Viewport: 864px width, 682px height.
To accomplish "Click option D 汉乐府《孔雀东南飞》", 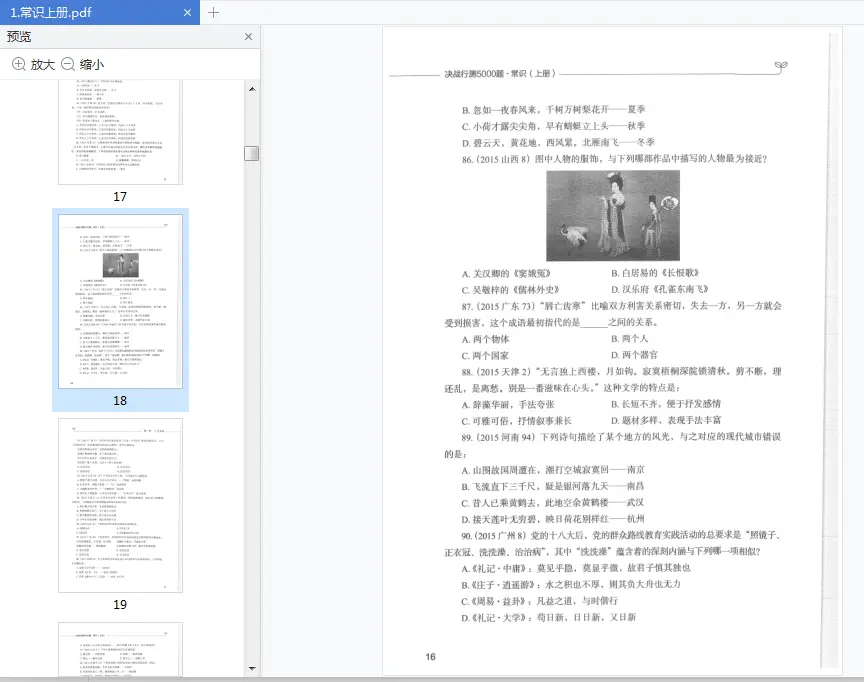I will [660, 289].
